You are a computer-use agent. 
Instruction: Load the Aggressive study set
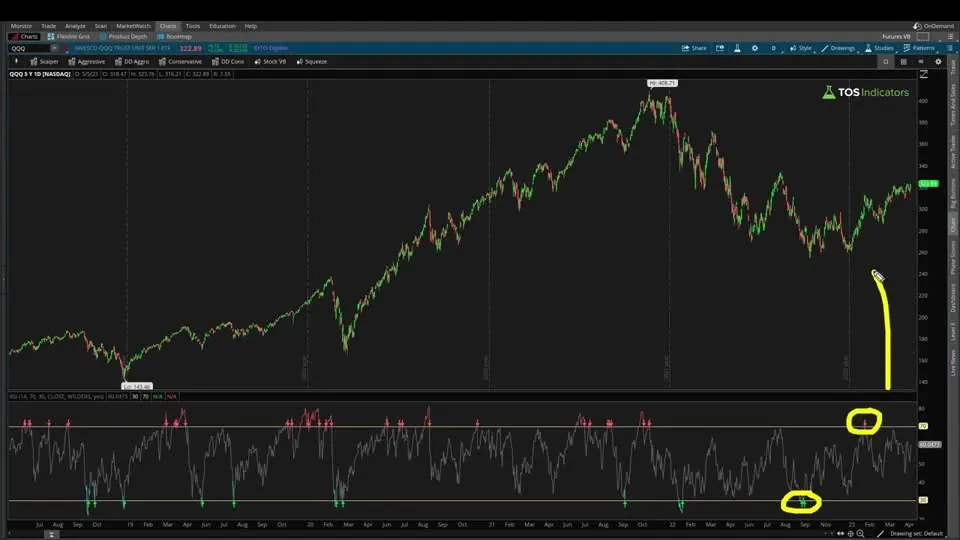tap(86, 62)
